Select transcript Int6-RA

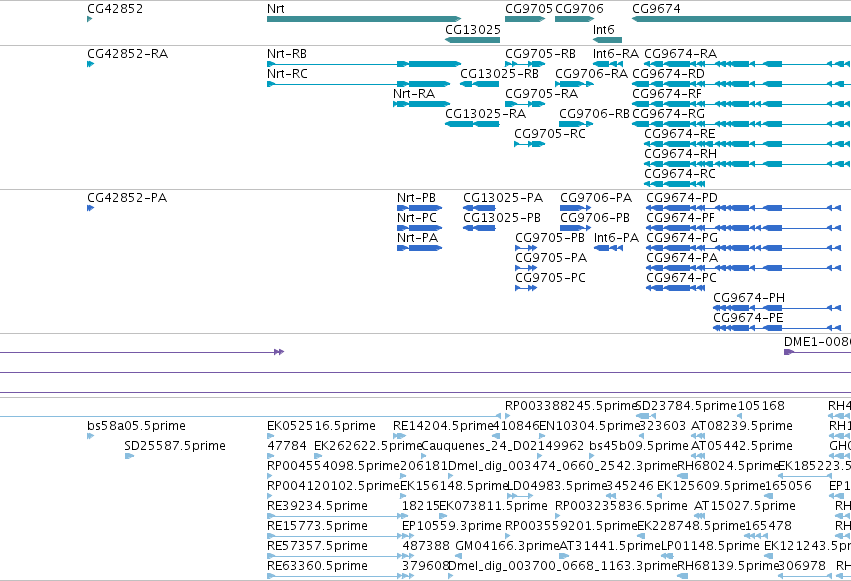607,64
